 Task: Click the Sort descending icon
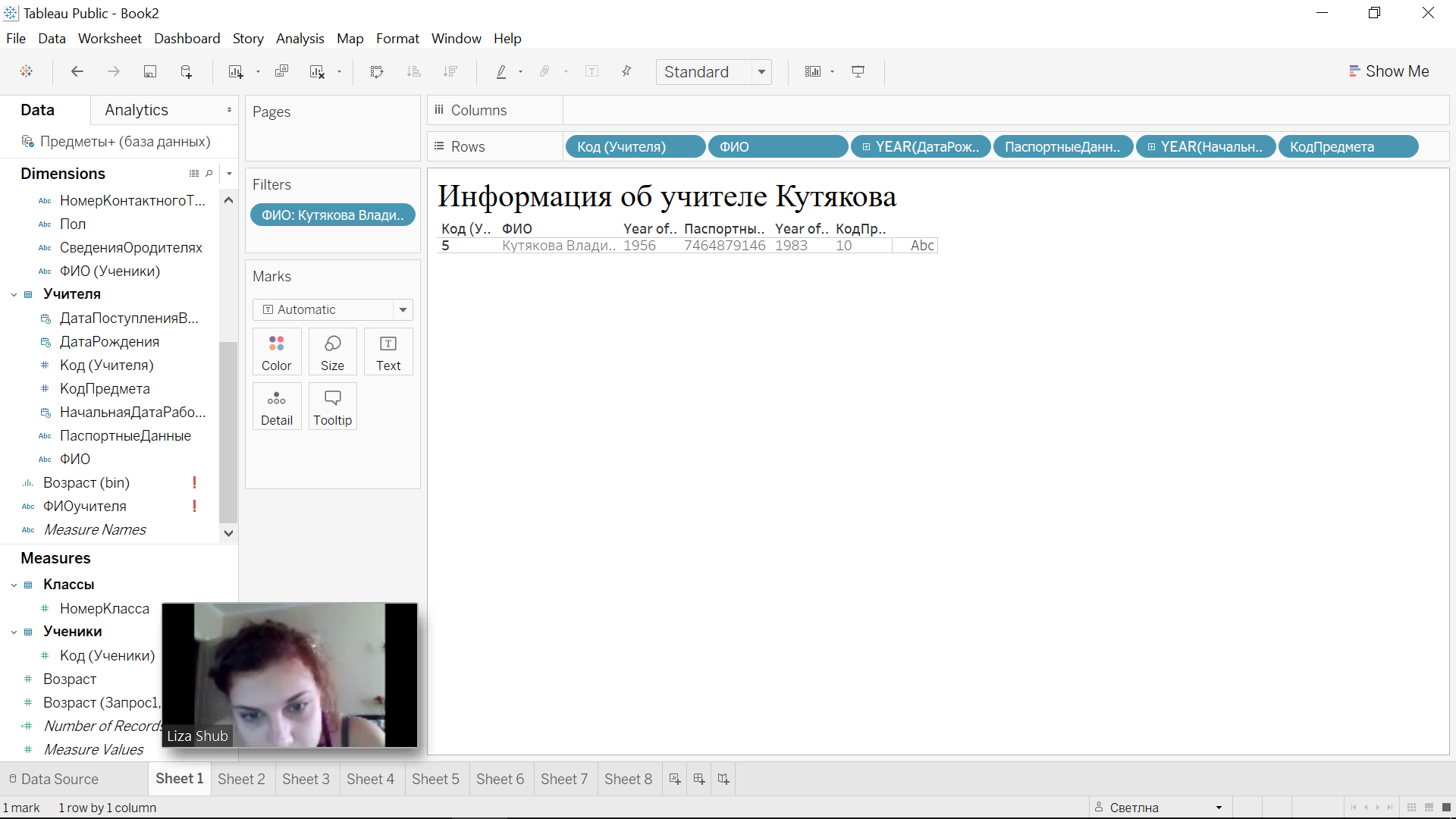point(450,71)
